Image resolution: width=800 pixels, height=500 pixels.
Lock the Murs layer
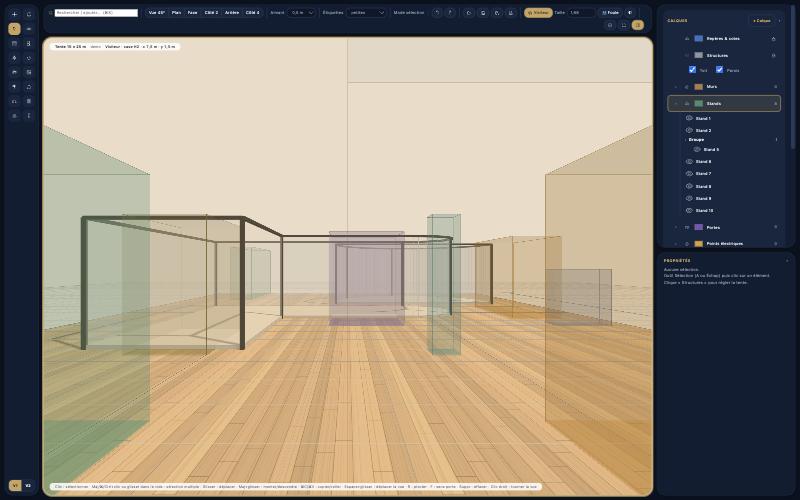776,87
